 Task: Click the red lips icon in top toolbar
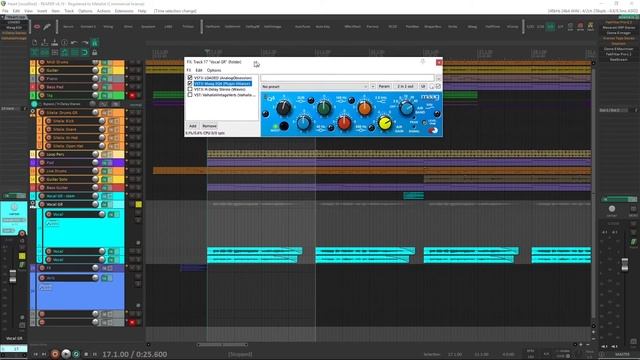click(37, 27)
